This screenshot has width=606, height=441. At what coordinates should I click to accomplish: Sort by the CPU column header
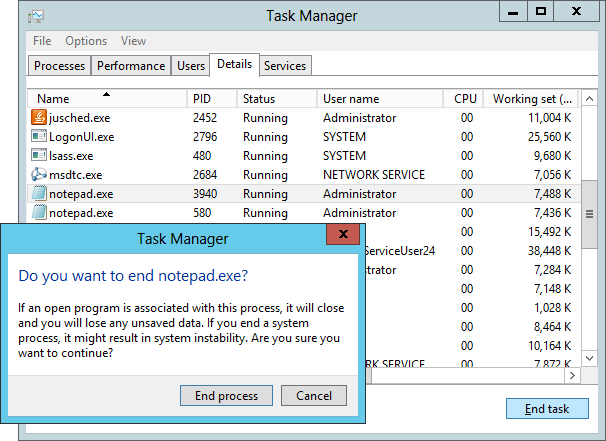pyautogui.click(x=465, y=99)
